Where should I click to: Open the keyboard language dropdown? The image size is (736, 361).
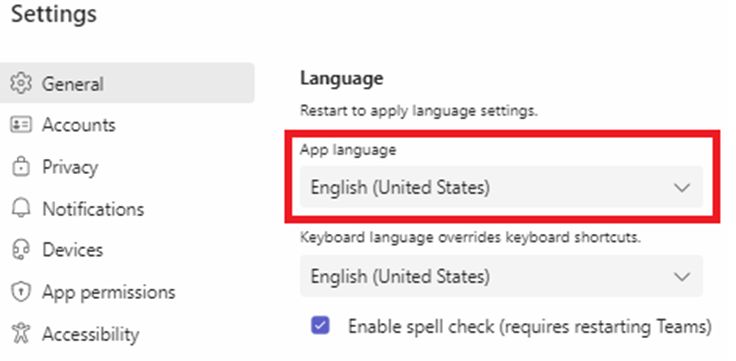pyautogui.click(x=501, y=276)
